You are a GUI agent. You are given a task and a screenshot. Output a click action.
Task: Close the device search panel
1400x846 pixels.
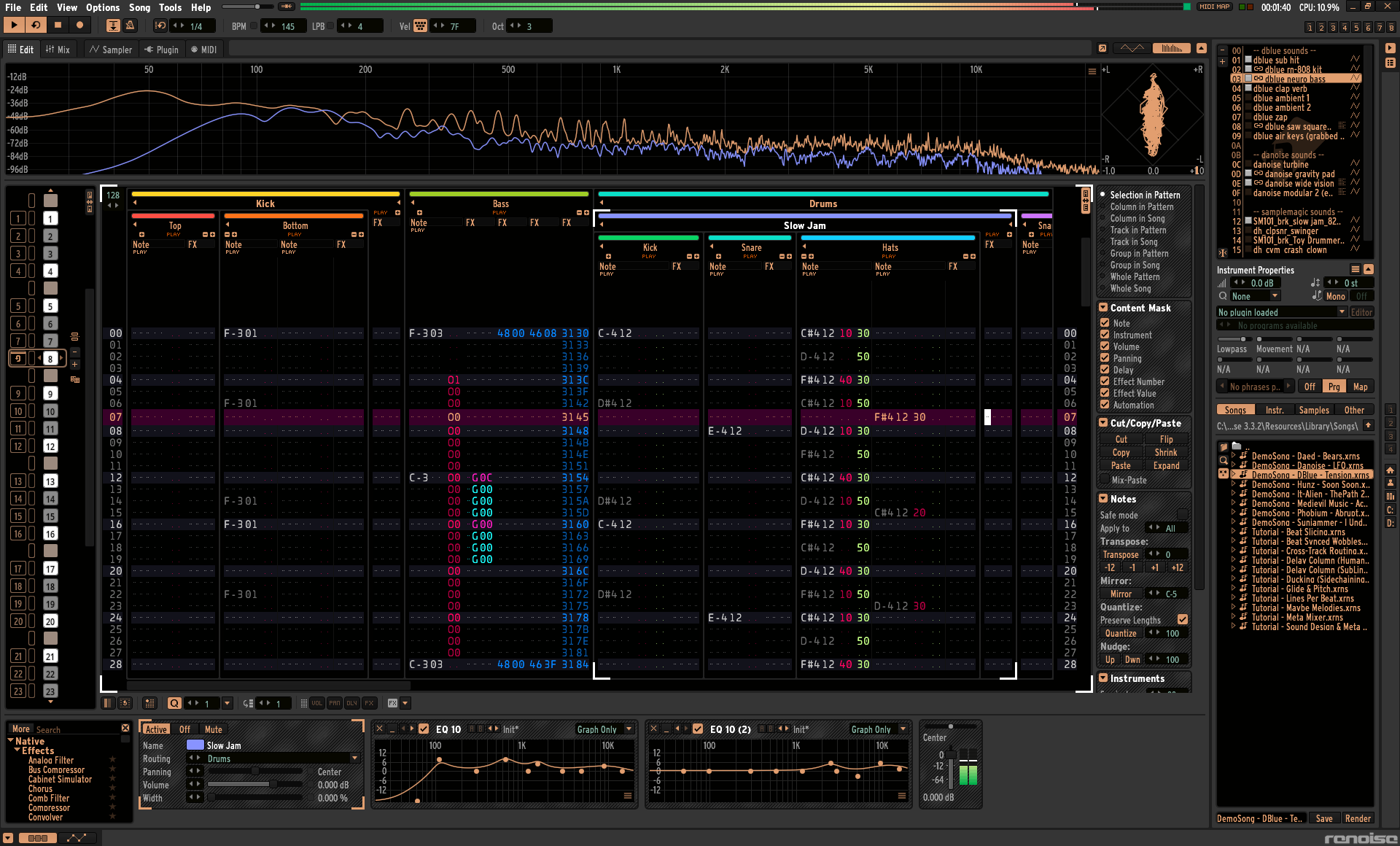point(125,728)
